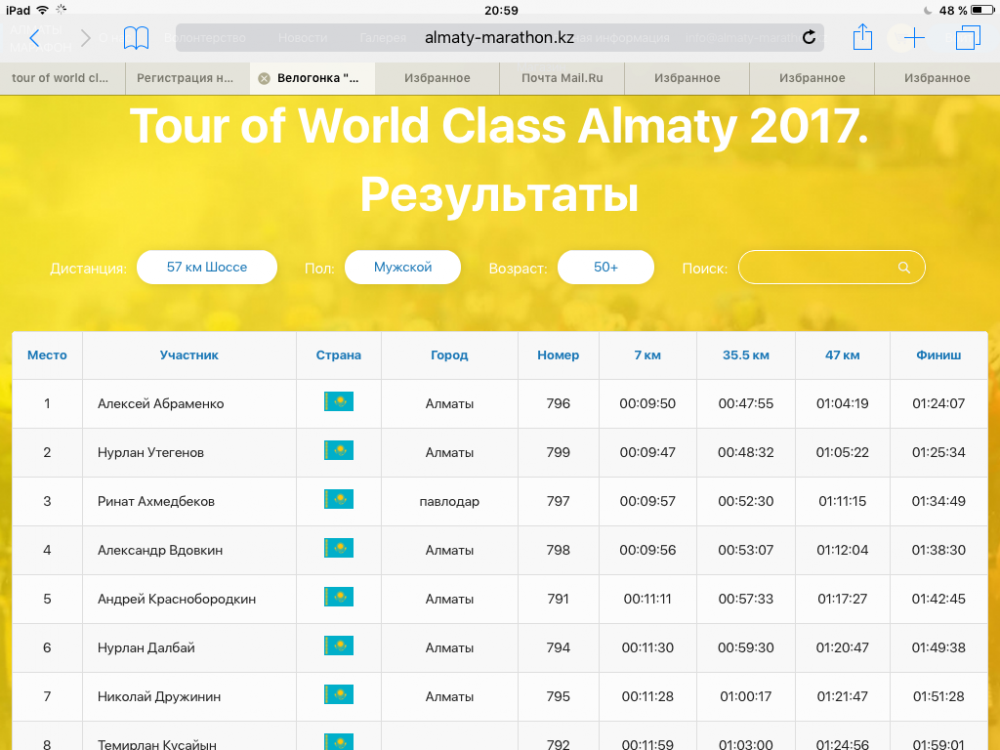Sort table by Участник column header
Viewport: 1000px width, 750px height.
click(189, 355)
